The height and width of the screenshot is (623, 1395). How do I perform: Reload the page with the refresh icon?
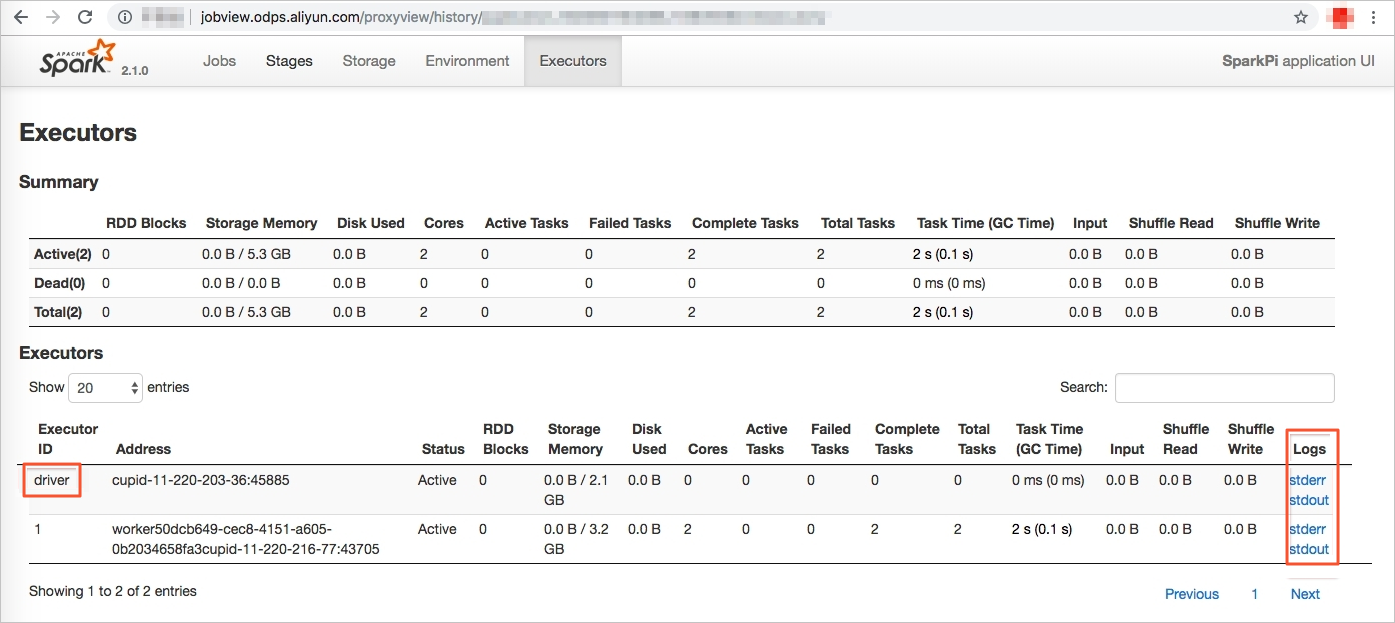(85, 17)
